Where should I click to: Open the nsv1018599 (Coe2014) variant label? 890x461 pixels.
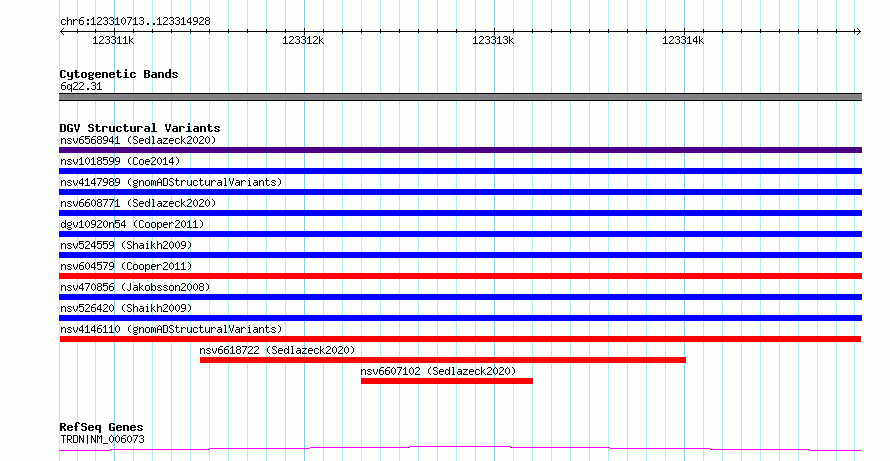(x=120, y=161)
